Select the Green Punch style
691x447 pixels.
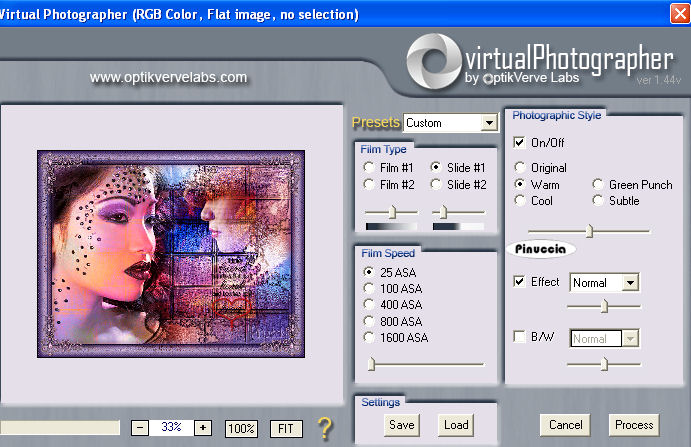598,184
